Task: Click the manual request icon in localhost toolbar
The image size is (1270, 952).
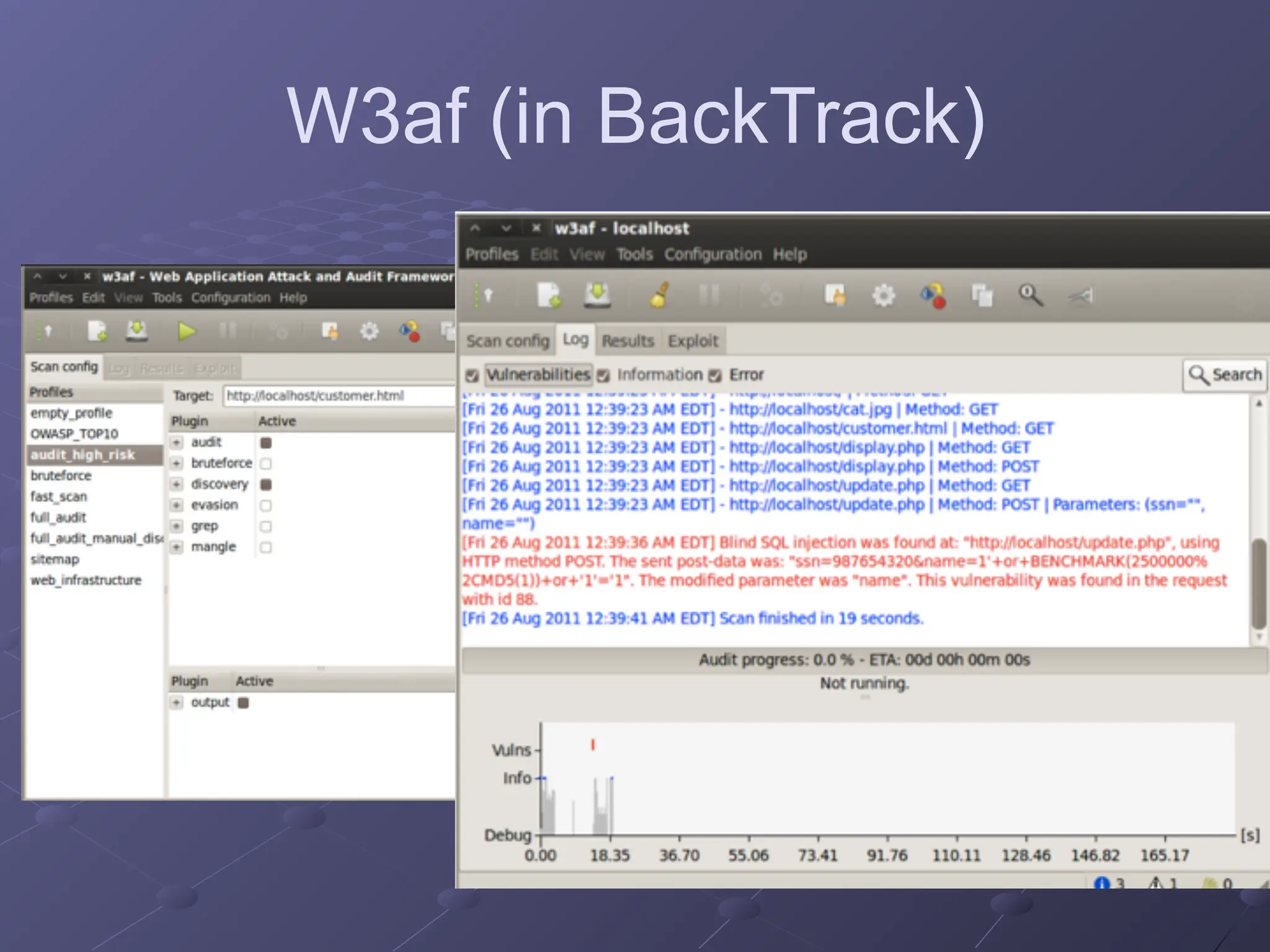Action: (835, 295)
